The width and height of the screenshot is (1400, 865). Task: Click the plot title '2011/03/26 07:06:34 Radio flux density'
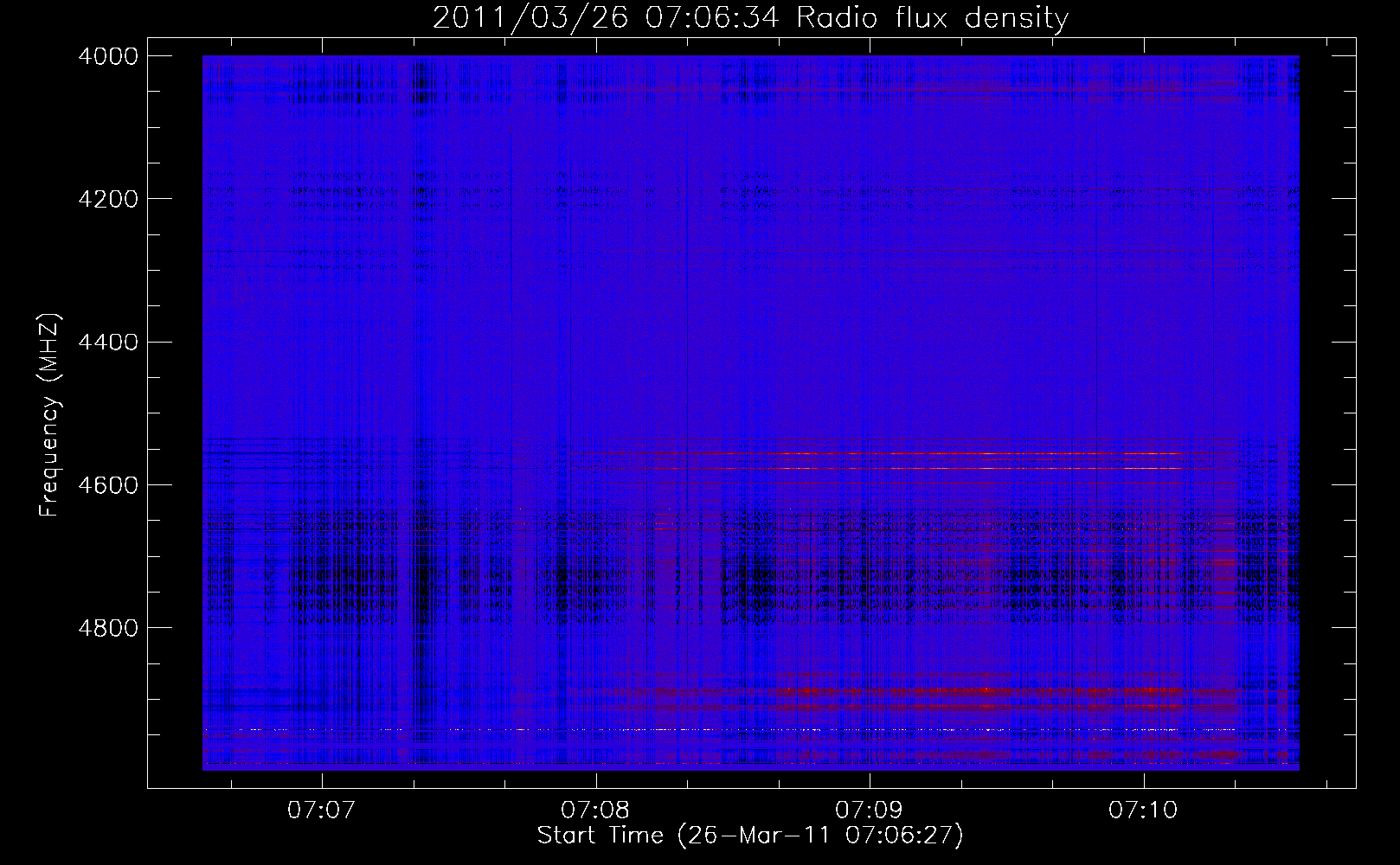(x=750, y=17)
